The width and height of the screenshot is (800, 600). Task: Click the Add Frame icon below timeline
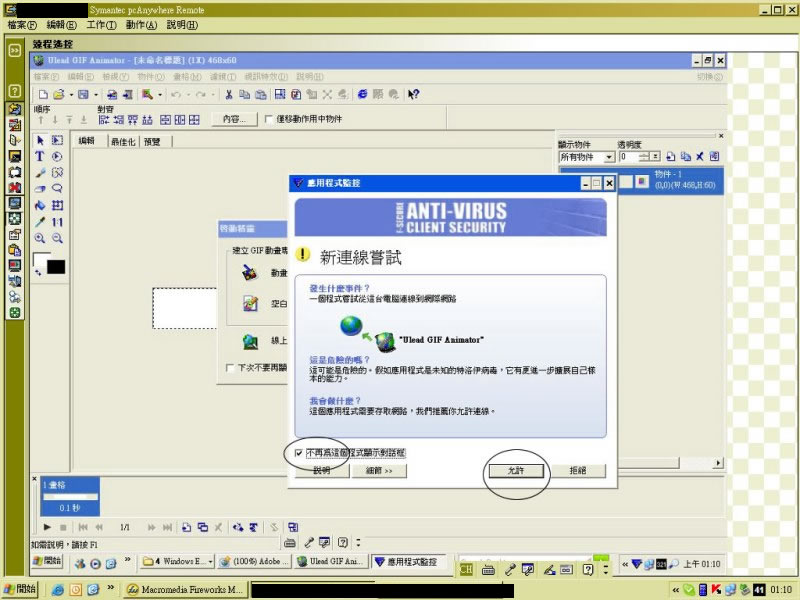(187, 527)
